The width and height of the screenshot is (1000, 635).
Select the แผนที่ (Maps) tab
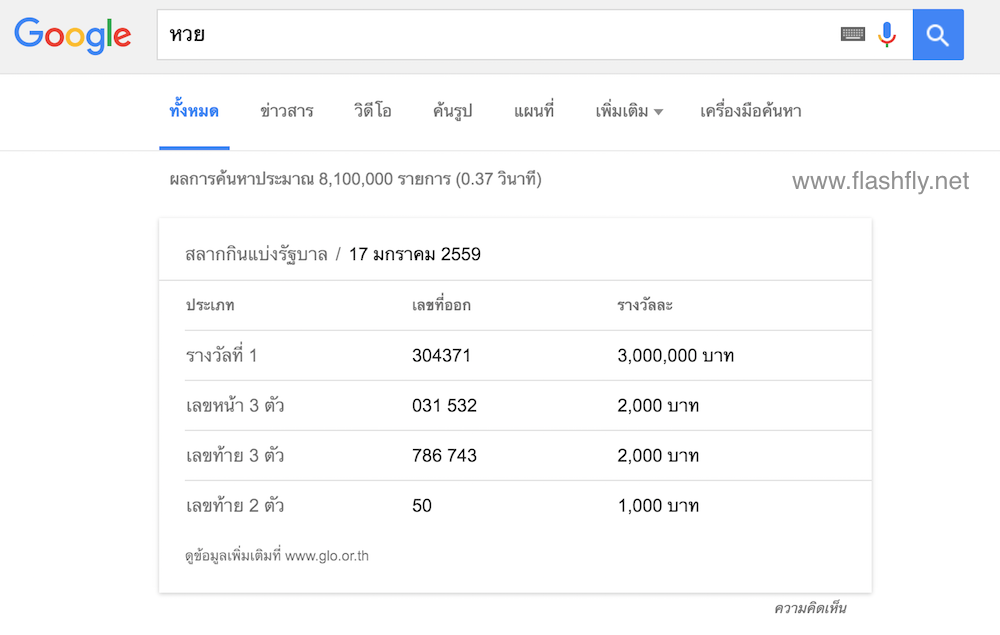tap(535, 111)
